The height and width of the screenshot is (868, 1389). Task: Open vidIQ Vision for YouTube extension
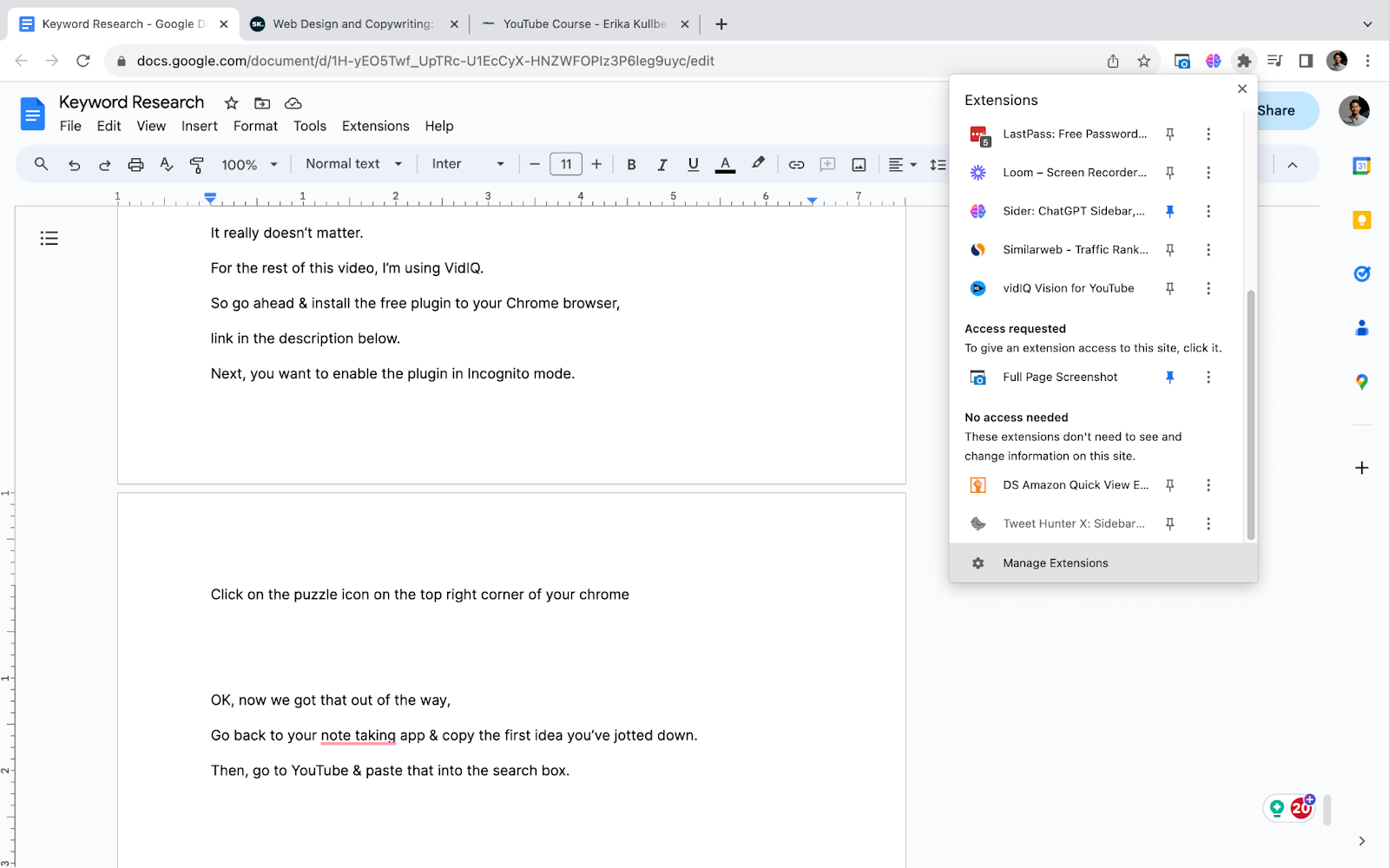click(x=1068, y=288)
